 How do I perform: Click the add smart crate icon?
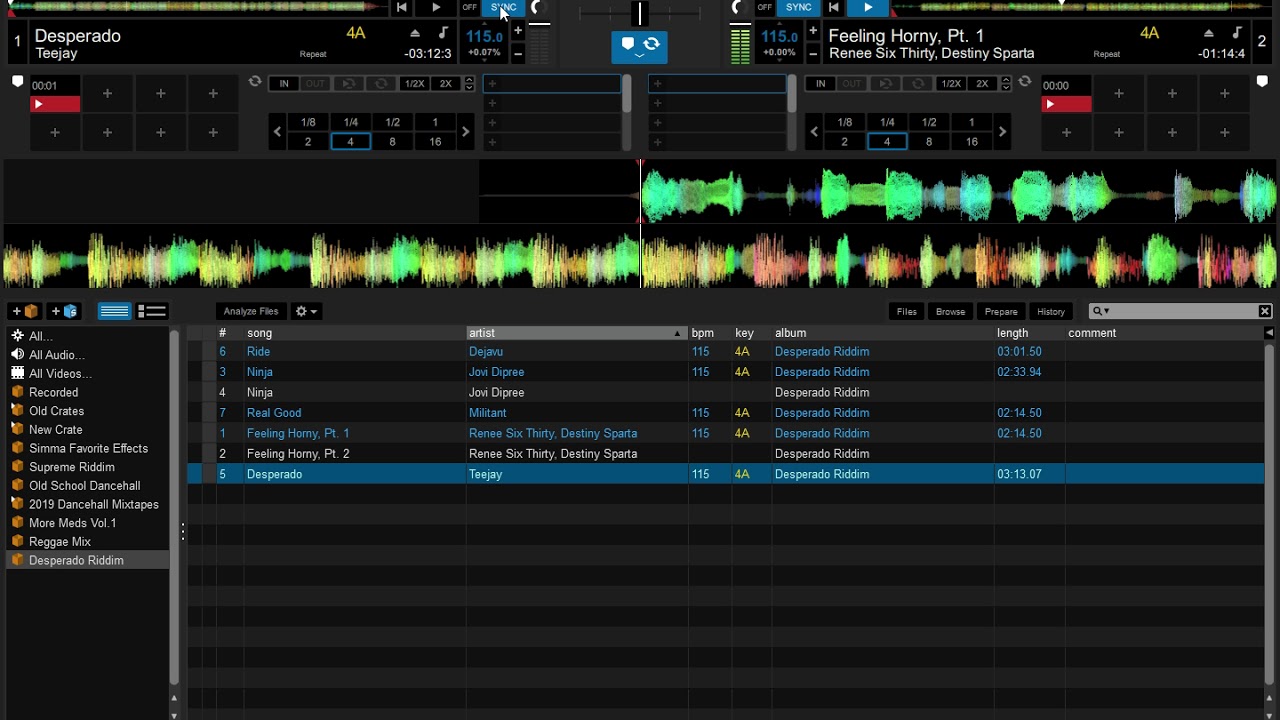(64, 311)
